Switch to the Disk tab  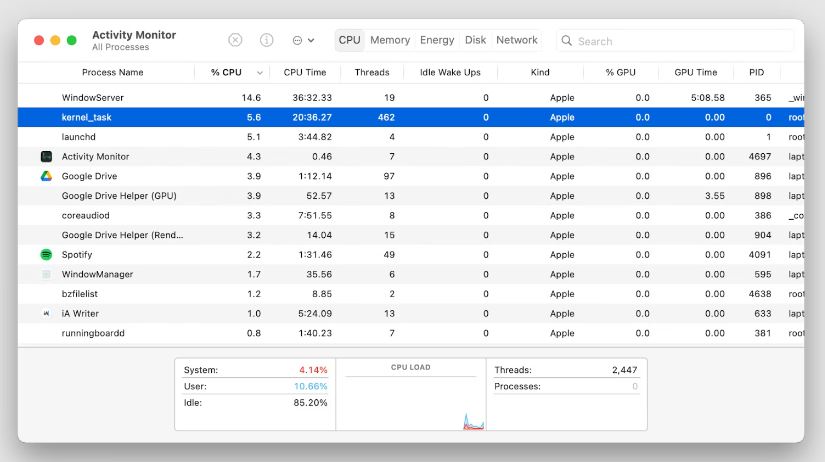point(475,40)
